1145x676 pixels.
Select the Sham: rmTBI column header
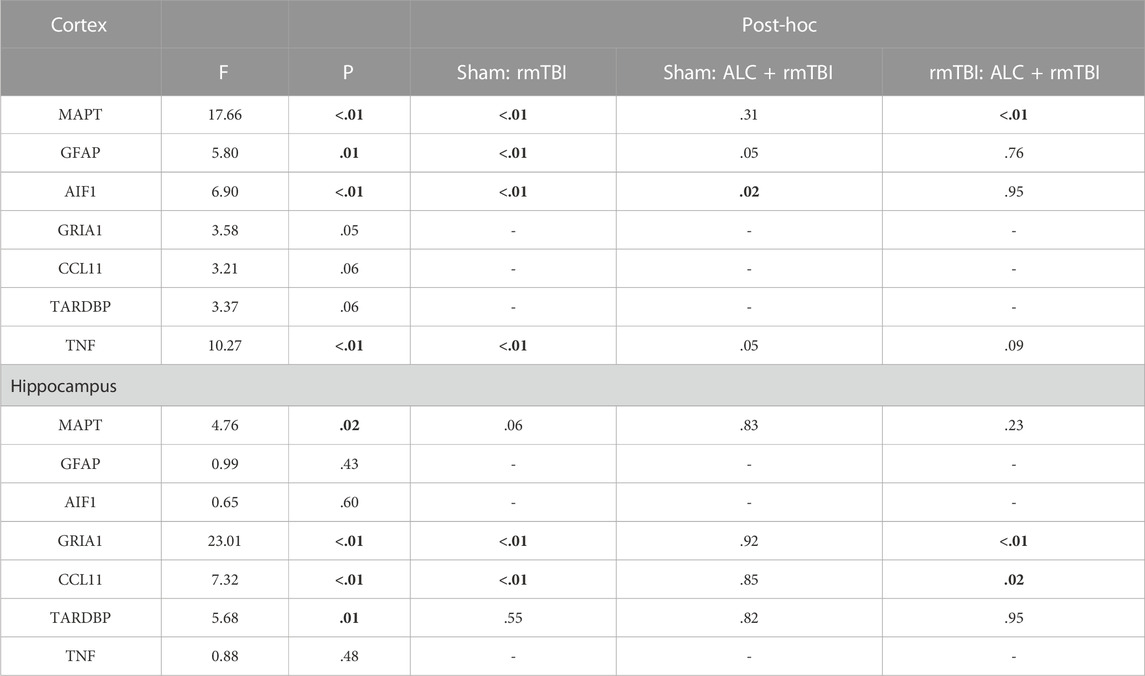click(512, 72)
